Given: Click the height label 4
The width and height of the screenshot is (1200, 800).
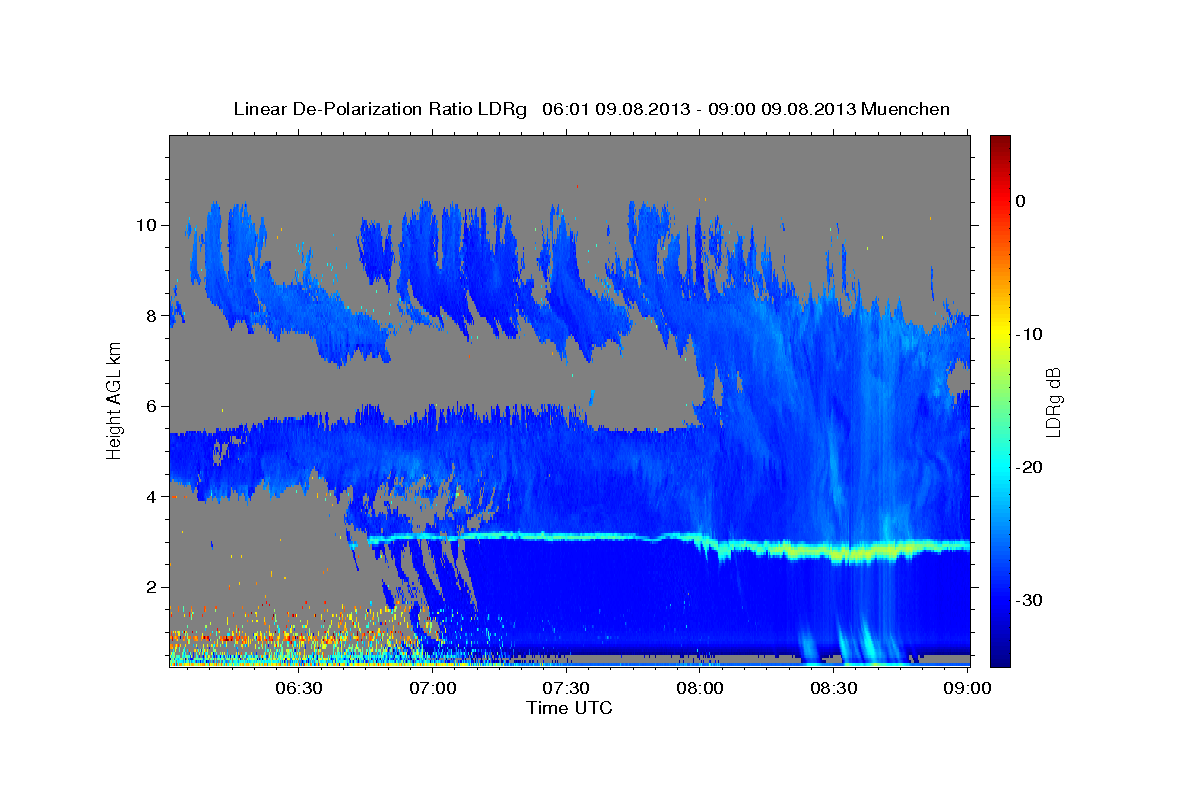Looking at the screenshot, I should click(x=152, y=496).
